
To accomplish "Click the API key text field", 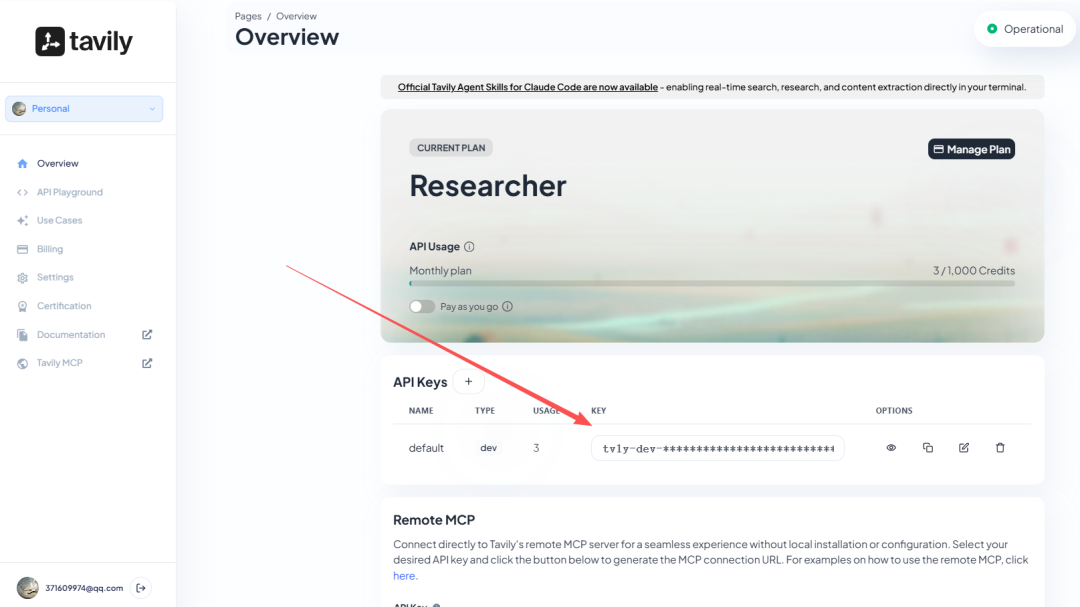I will tap(717, 448).
